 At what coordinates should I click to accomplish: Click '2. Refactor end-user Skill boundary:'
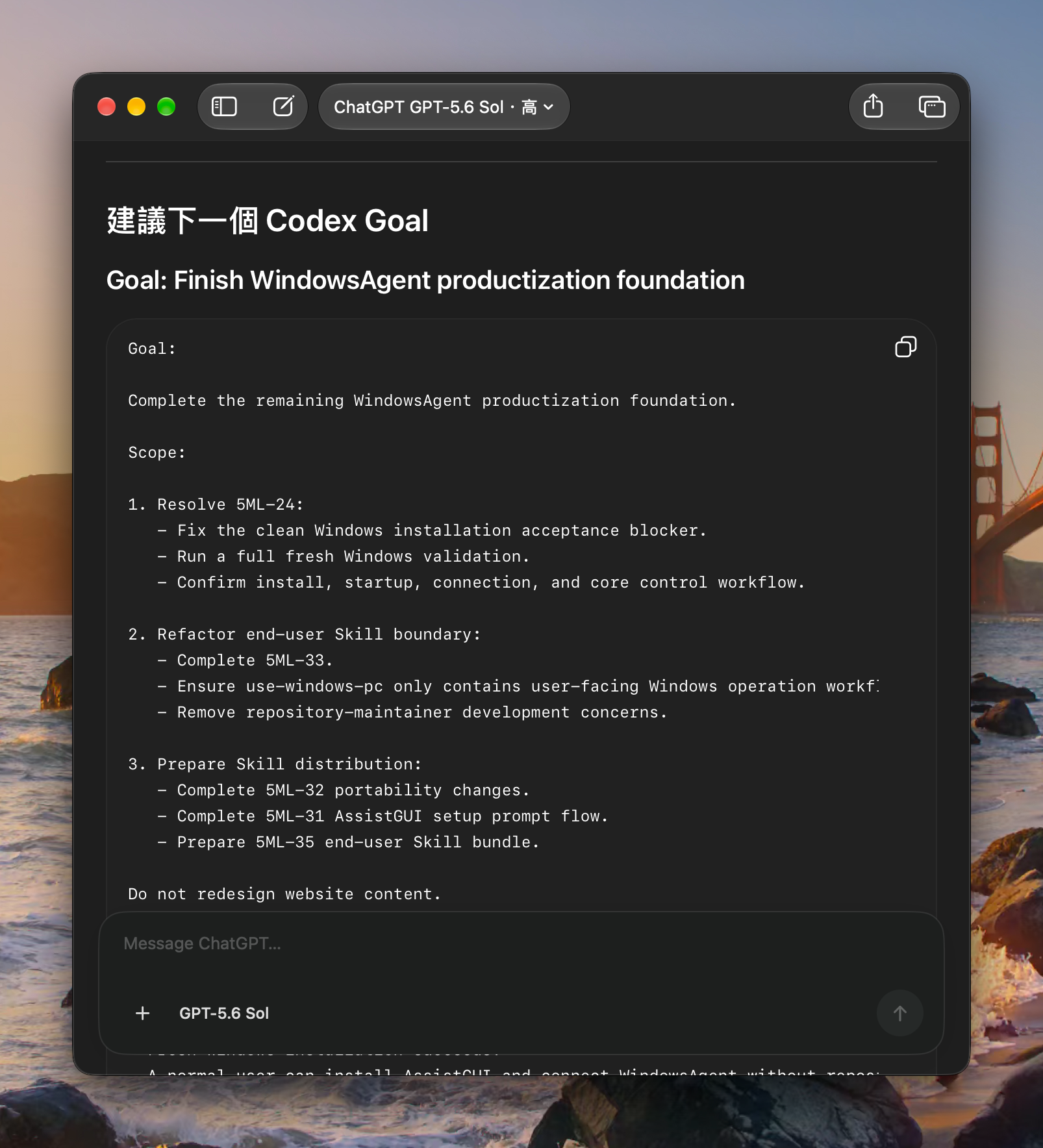coord(305,634)
